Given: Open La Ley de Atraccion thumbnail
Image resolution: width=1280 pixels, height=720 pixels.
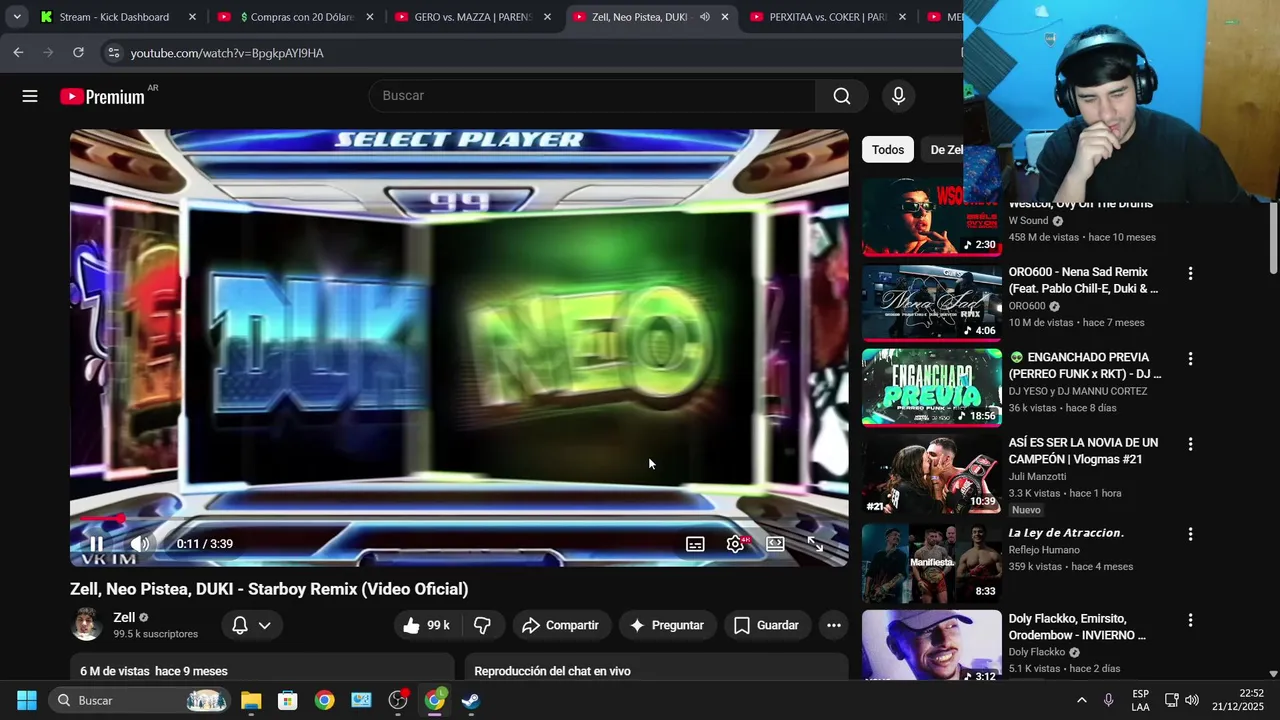Looking at the screenshot, I should point(932,562).
